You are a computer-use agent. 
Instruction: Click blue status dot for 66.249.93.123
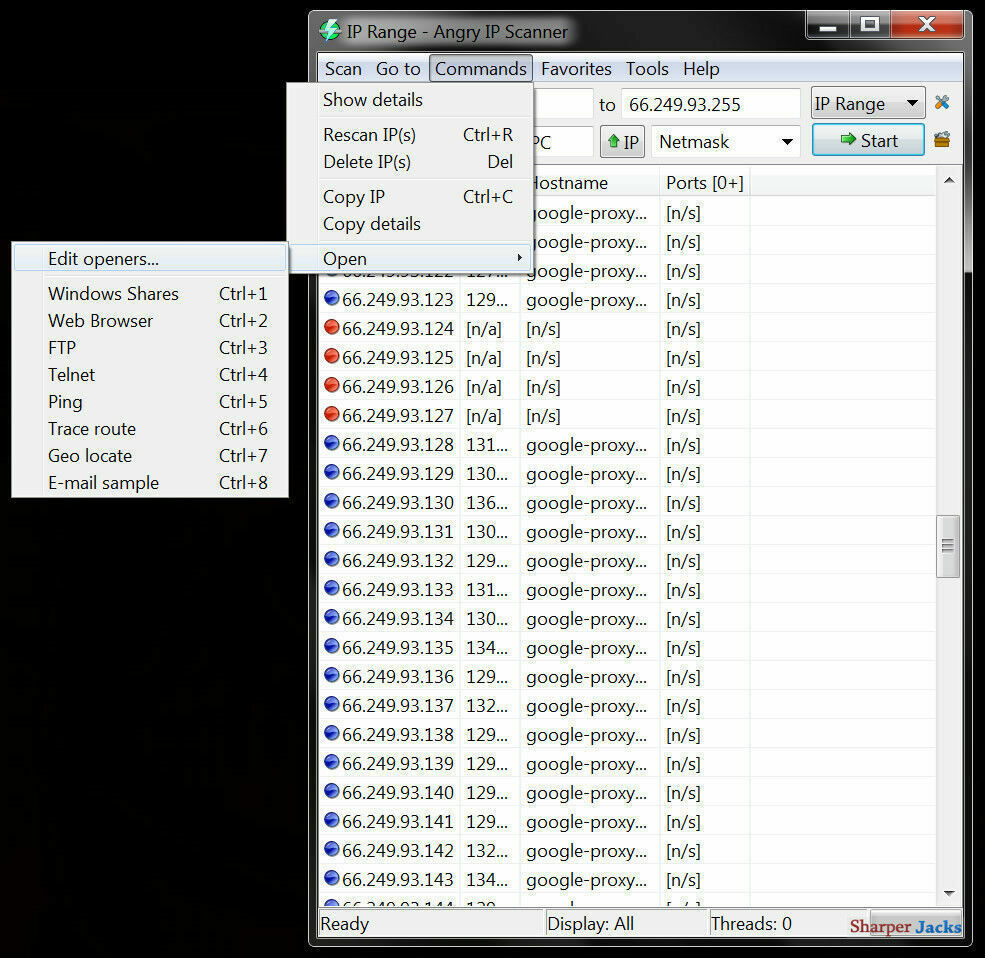coord(332,299)
